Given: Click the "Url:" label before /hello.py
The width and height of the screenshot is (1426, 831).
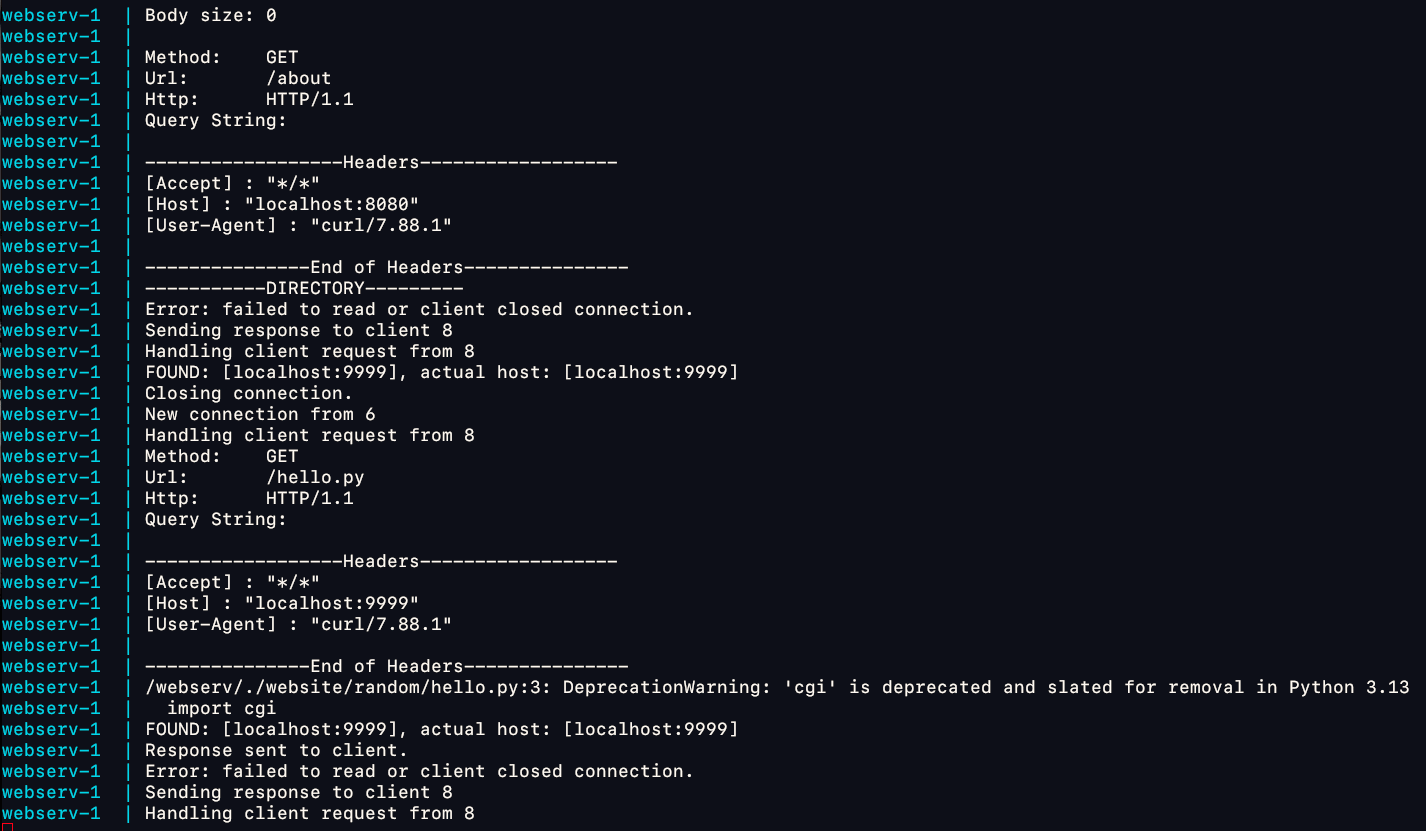Looking at the screenshot, I should click(x=166, y=477).
